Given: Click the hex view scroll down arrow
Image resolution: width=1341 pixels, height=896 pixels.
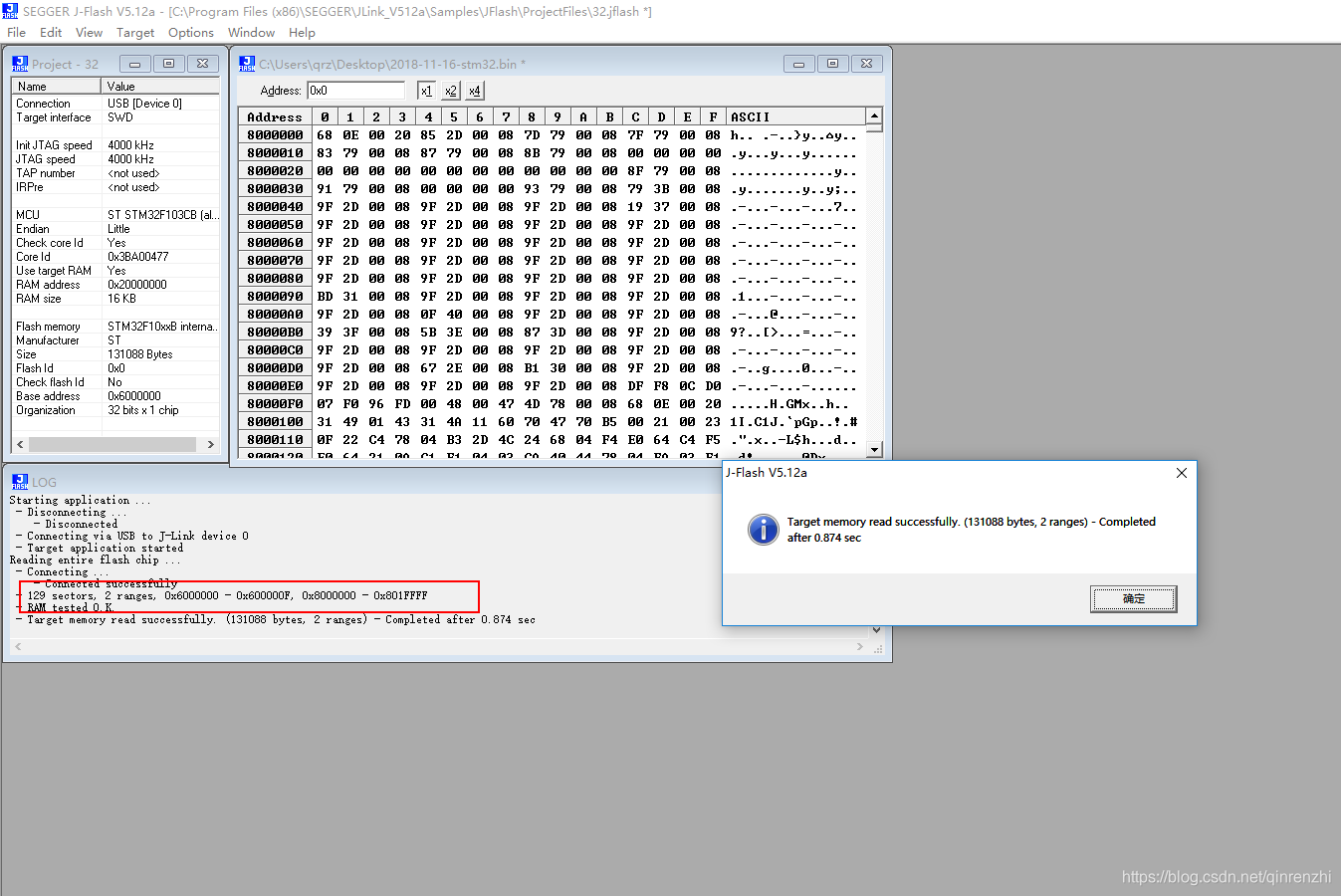Looking at the screenshot, I should (x=874, y=450).
